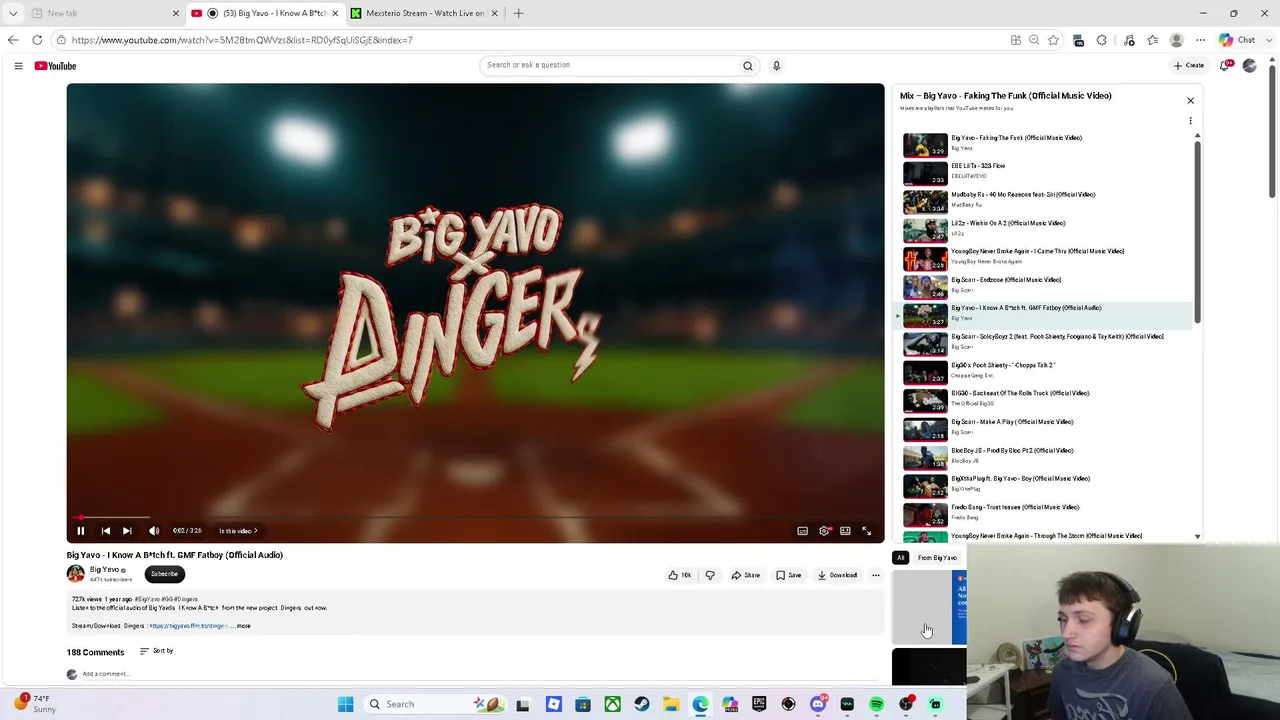Go to the previous video
Viewport: 1280px width, 720px height.
point(106,531)
